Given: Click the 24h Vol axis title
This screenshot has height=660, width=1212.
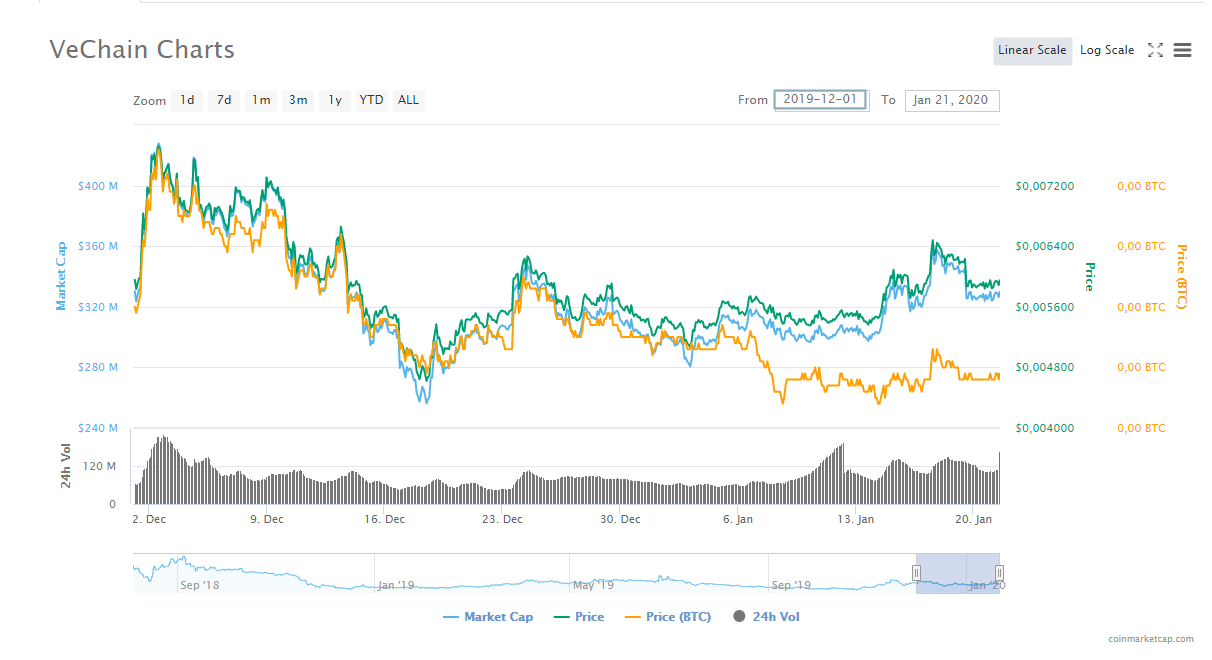Looking at the screenshot, I should pos(66,466).
